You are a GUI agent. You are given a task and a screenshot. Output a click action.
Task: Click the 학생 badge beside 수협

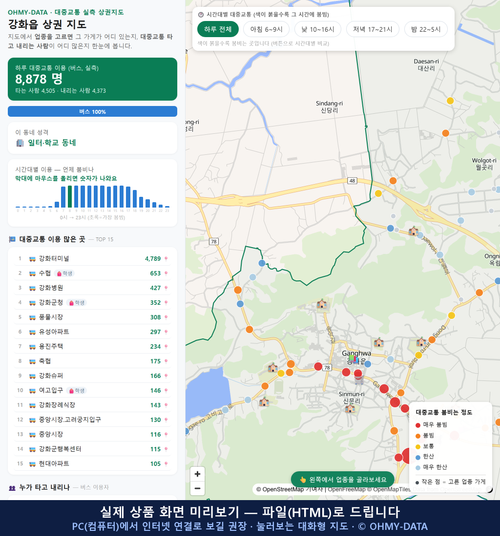65,273
